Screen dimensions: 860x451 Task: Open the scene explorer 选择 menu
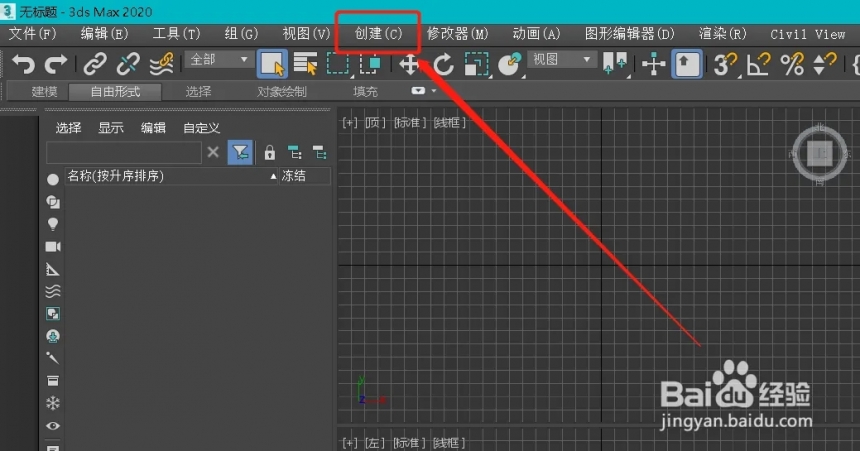pos(68,128)
